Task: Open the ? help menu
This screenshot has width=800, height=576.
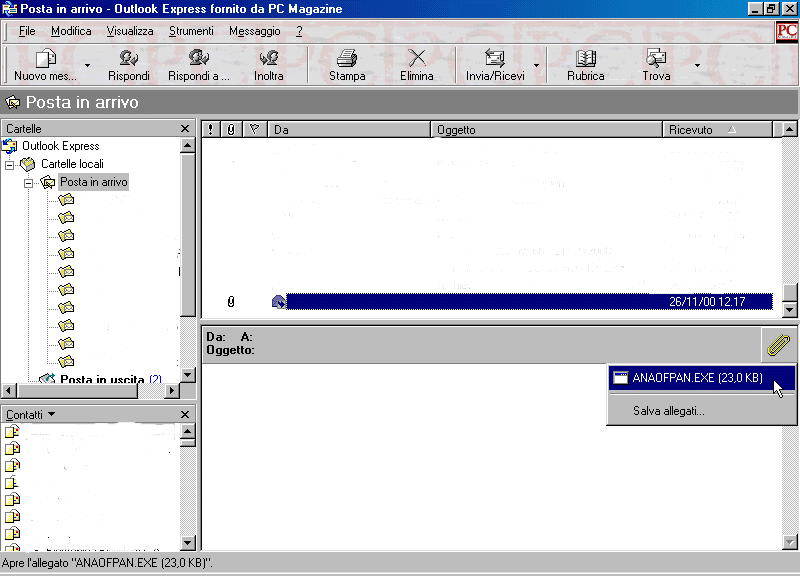Action: point(299,31)
